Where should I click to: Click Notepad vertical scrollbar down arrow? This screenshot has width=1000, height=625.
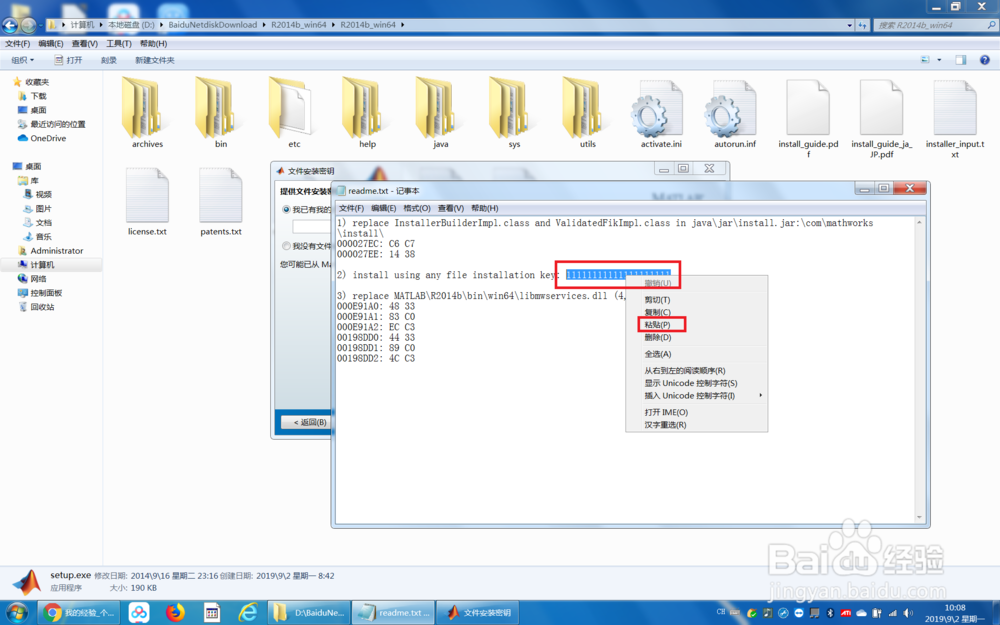pos(919,517)
